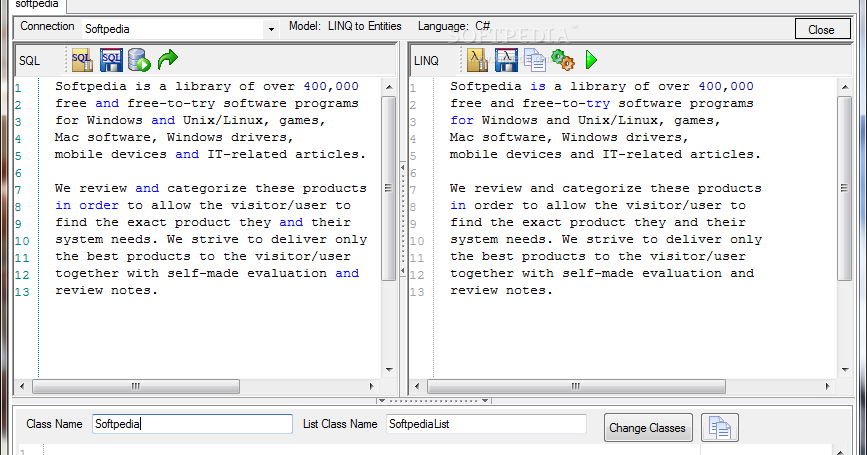Close the panel with Close button
The image size is (867, 455).
[x=821, y=29]
